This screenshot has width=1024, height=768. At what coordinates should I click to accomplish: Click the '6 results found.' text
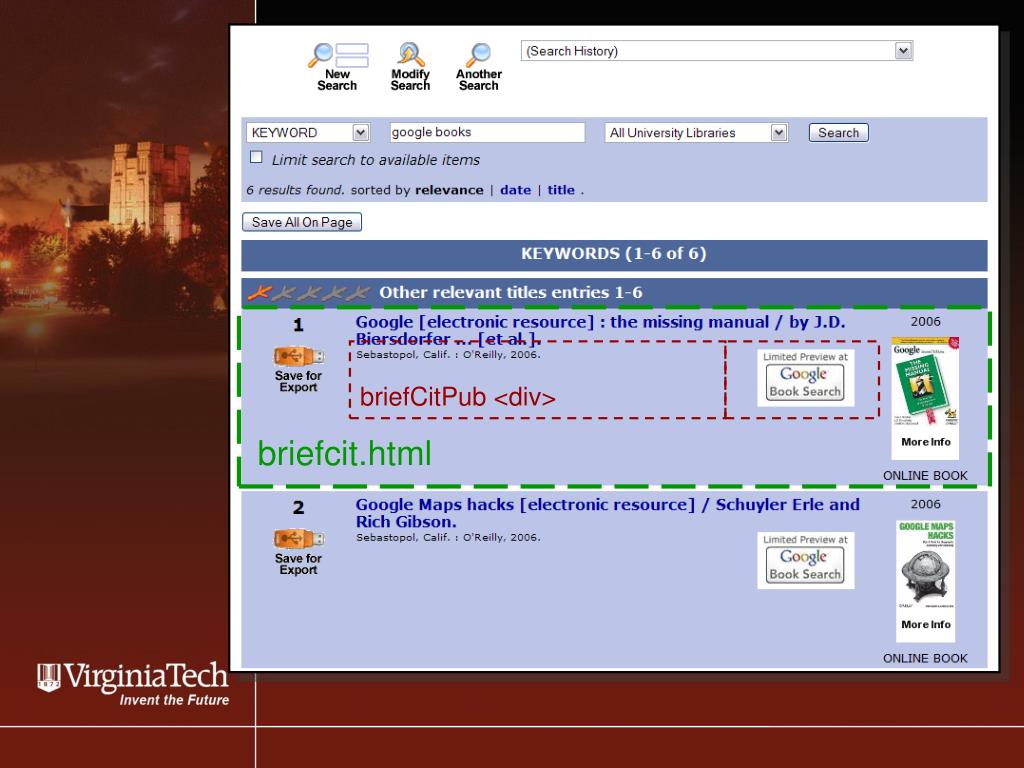(x=295, y=190)
